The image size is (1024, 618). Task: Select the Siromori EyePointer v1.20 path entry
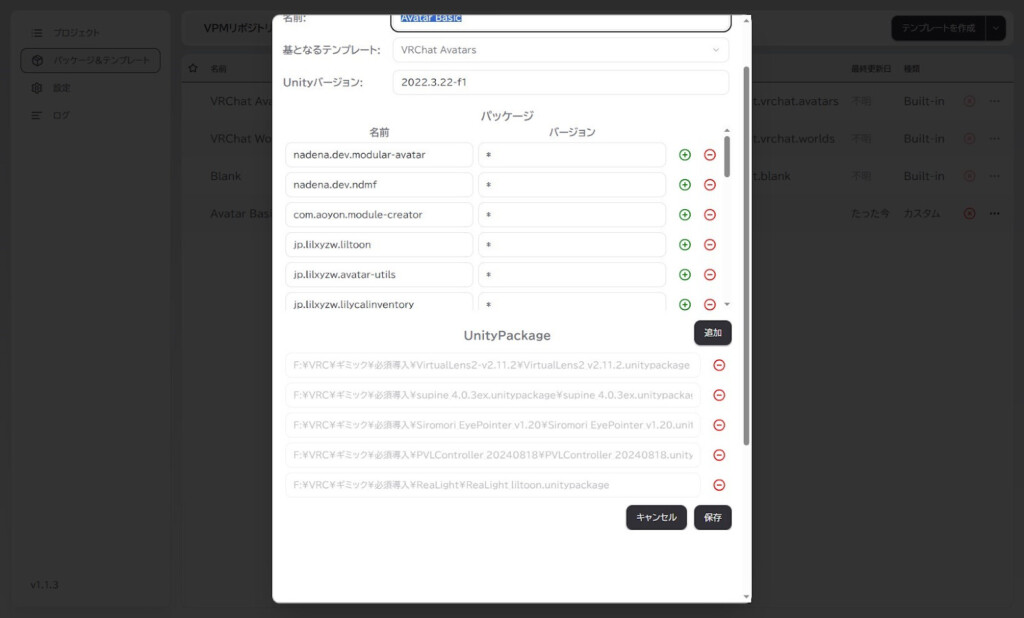click(492, 425)
